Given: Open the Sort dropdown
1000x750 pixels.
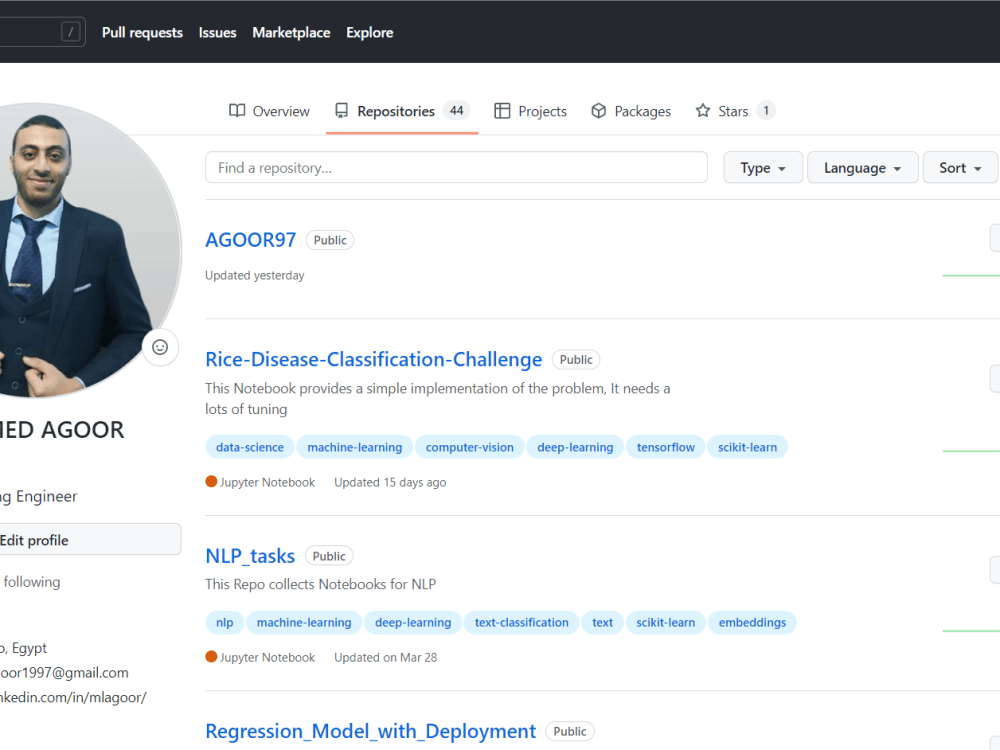Looking at the screenshot, I should pyautogui.click(x=959, y=167).
